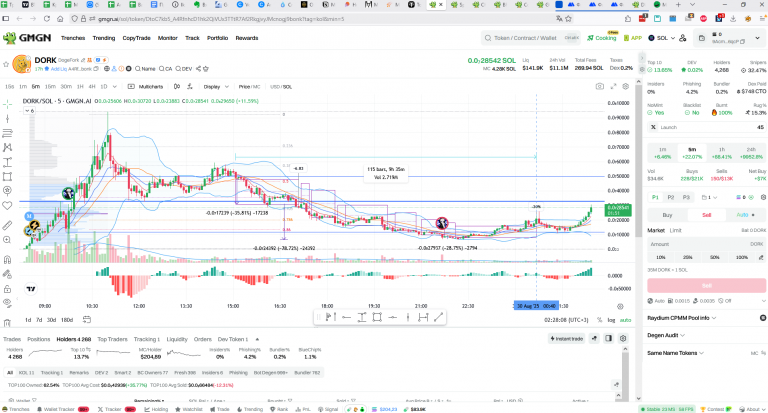This screenshot has height=413, width=768.
Task: Collapse the right side panel arrow
Action: tap(642, 57)
